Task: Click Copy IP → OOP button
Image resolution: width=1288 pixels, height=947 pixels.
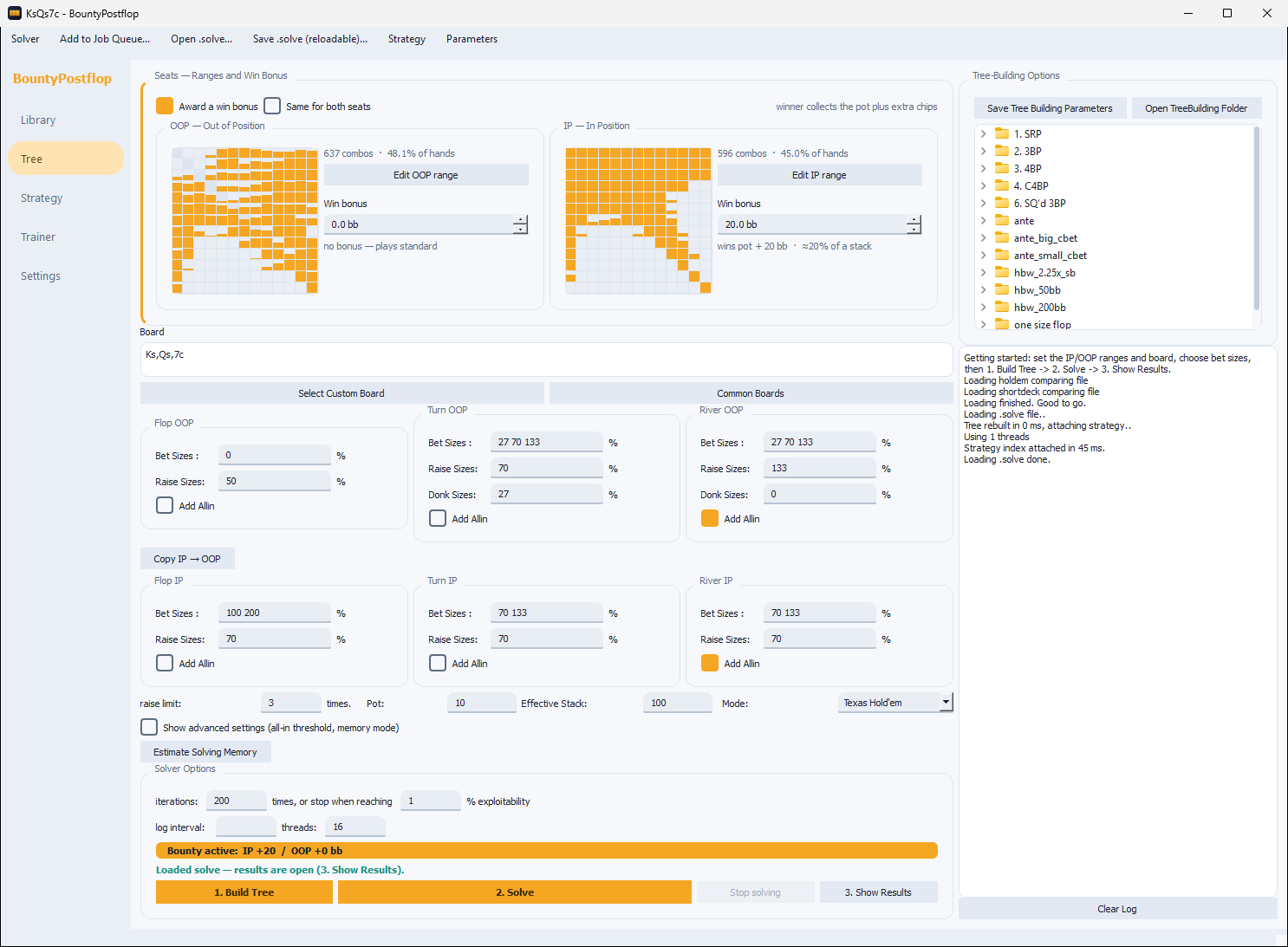Action: [187, 559]
